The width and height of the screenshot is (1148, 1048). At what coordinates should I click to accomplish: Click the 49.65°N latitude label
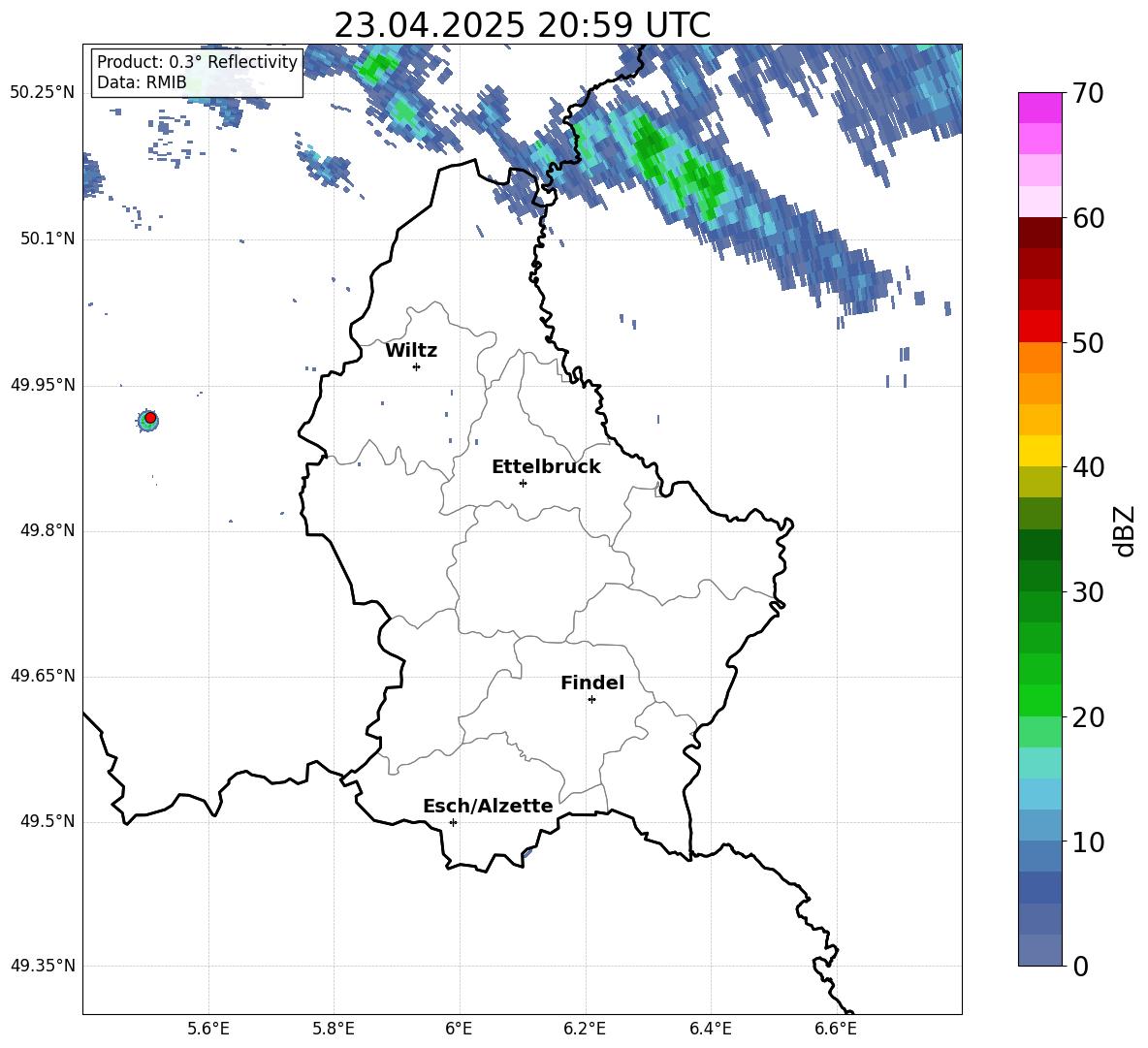pyautogui.click(x=43, y=676)
